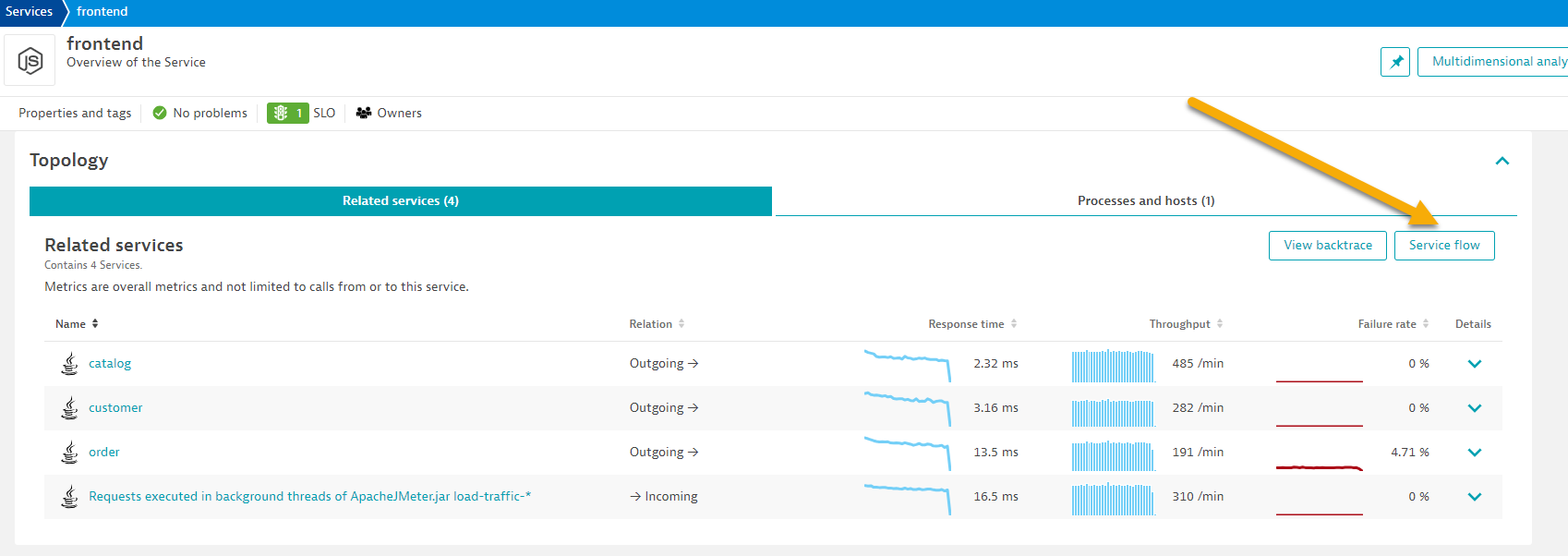Expand details for the ApacheJMeter row
Image resolution: width=1568 pixels, height=556 pixels.
click(x=1474, y=497)
